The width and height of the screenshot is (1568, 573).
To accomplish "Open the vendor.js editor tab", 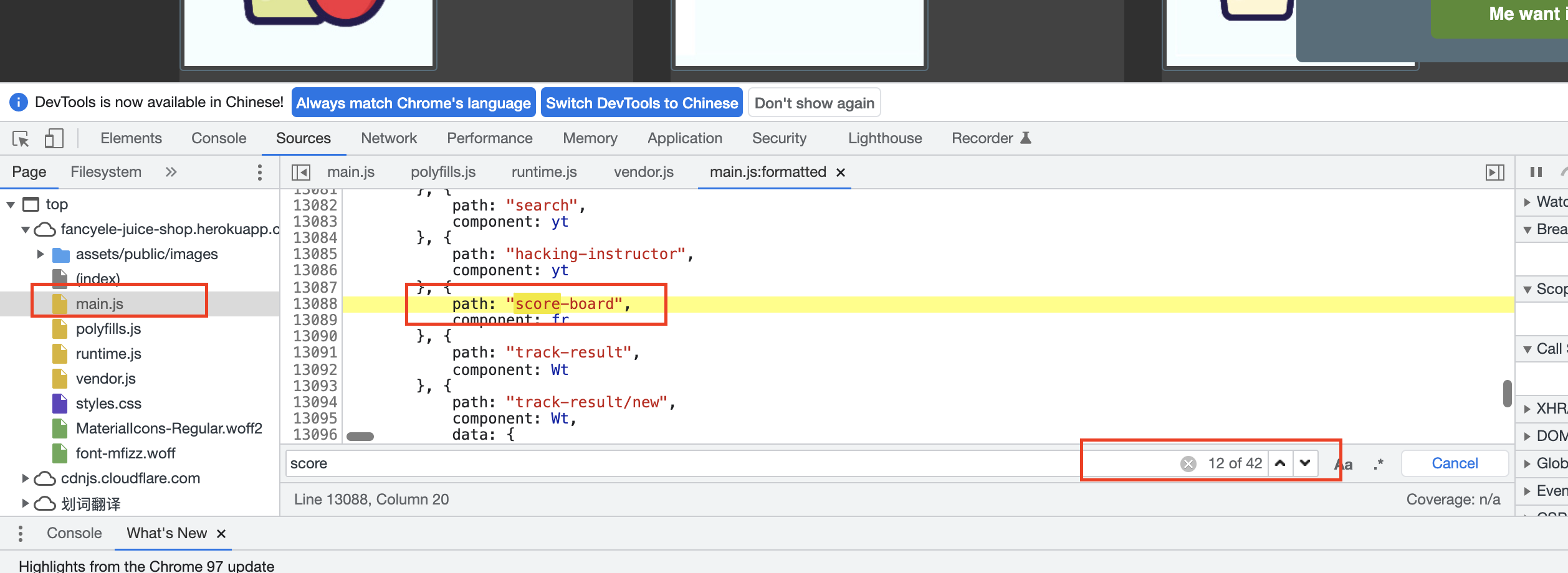I will [x=644, y=172].
